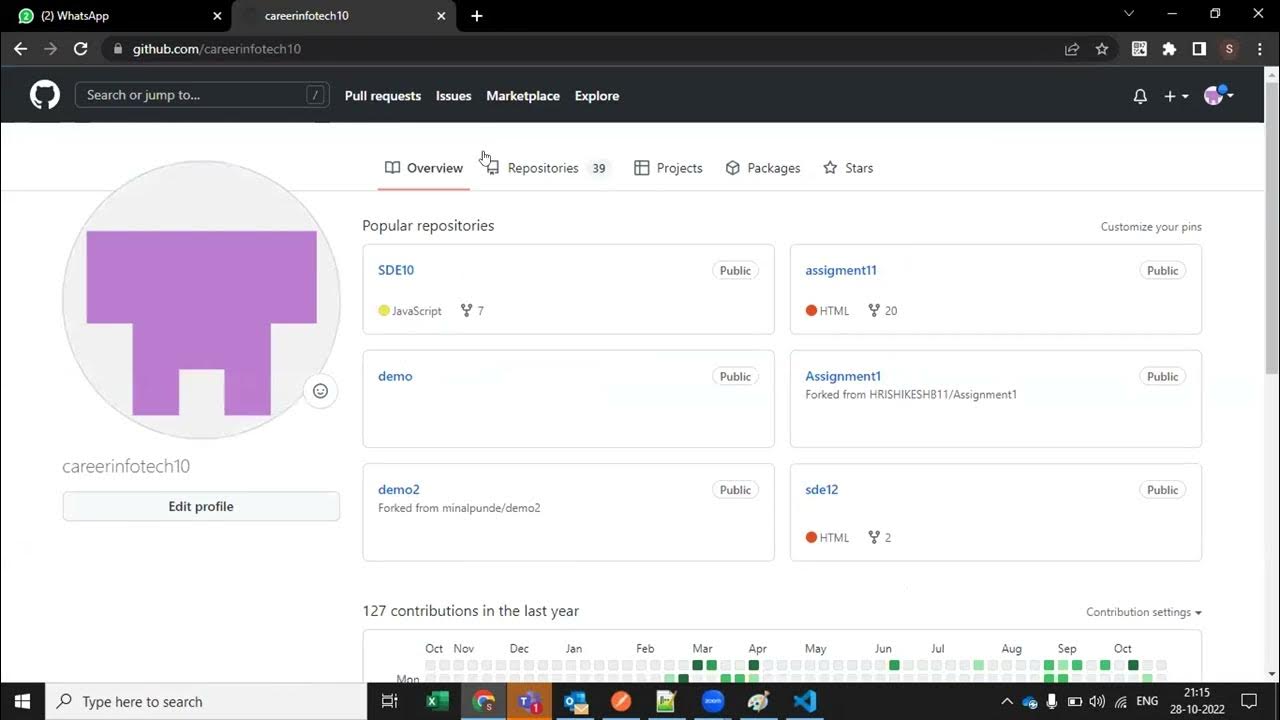Close the WhatsApp tab
Viewport: 1280px width, 720px height.
coord(217,16)
